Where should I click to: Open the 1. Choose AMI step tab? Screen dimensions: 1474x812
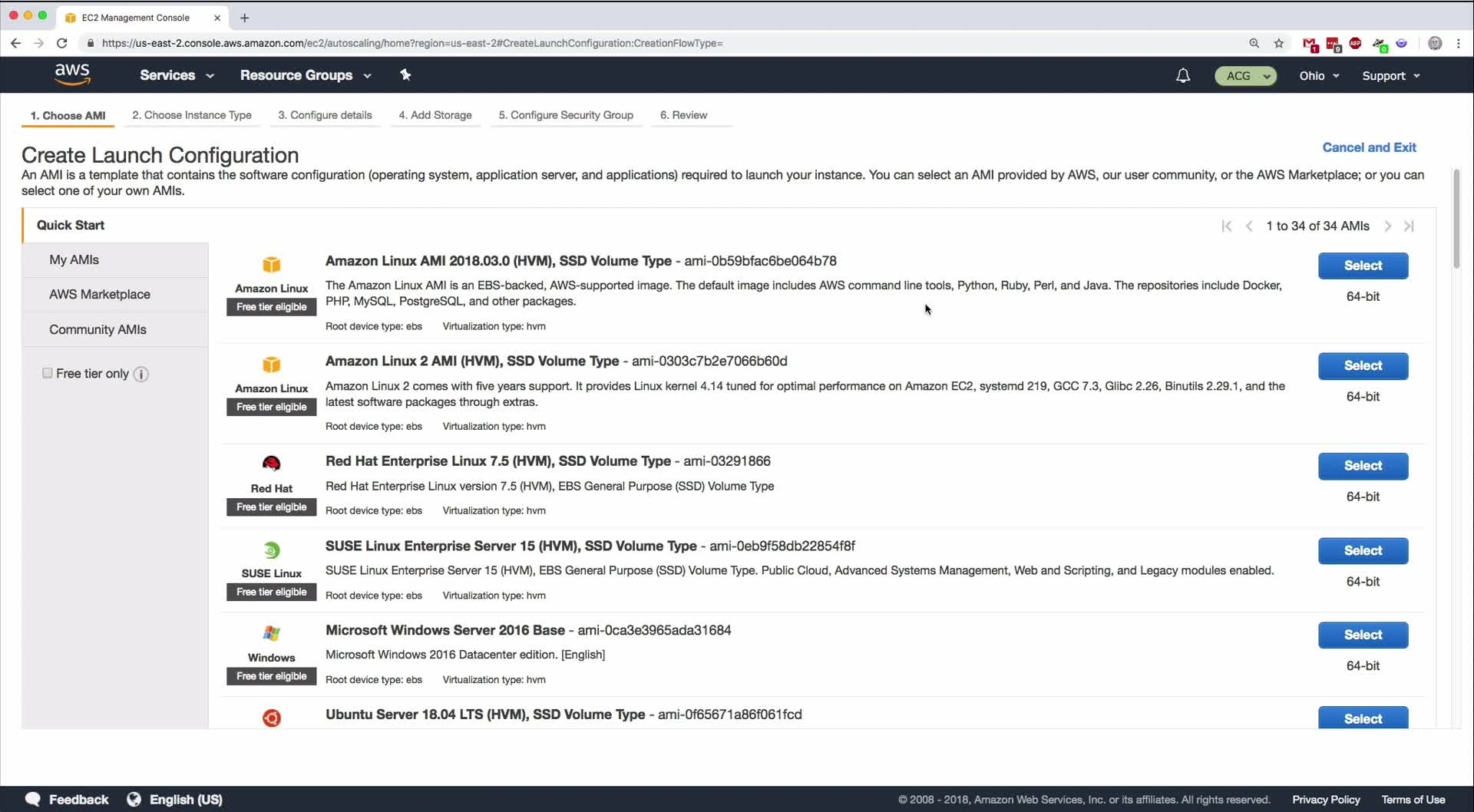tap(68, 116)
